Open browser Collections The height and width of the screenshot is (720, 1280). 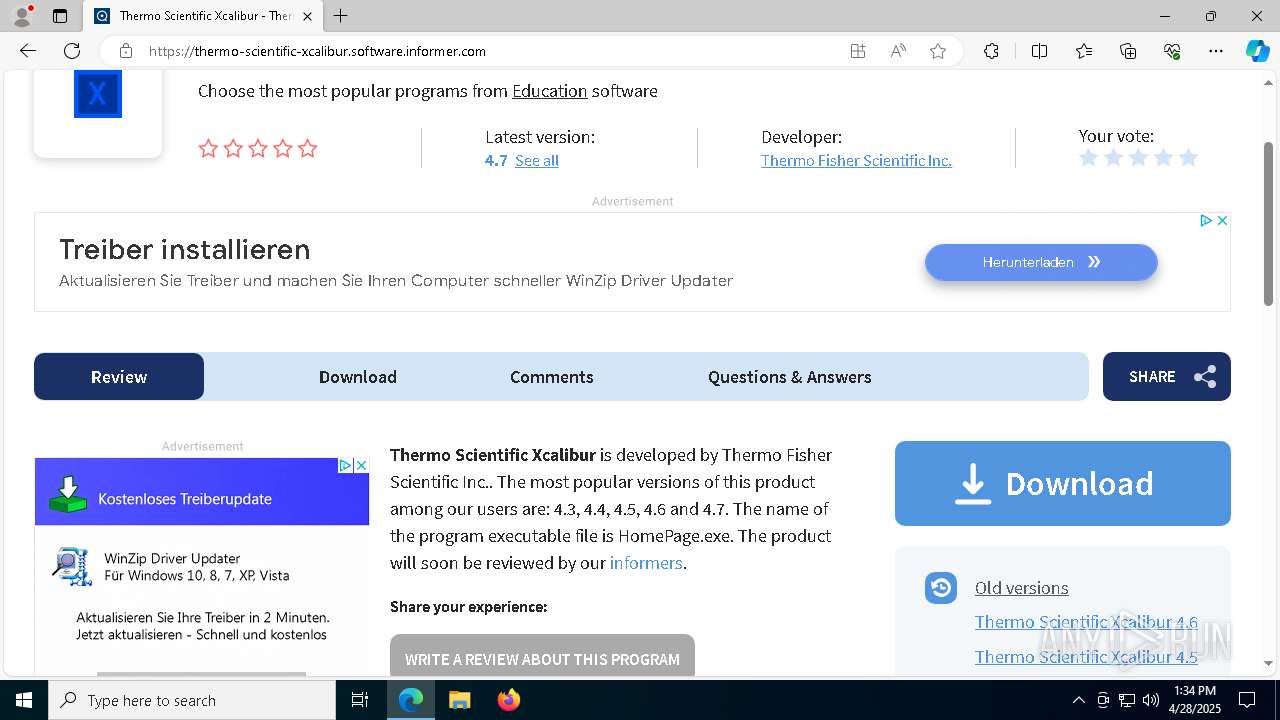[x=1128, y=51]
